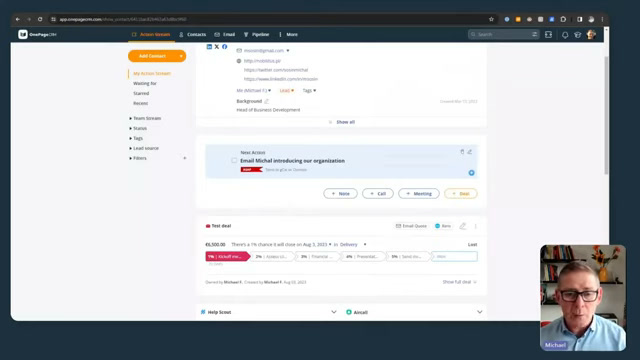640x360 pixels.
Task: Open browser extensions puzzle icon
Action: tap(563, 19)
